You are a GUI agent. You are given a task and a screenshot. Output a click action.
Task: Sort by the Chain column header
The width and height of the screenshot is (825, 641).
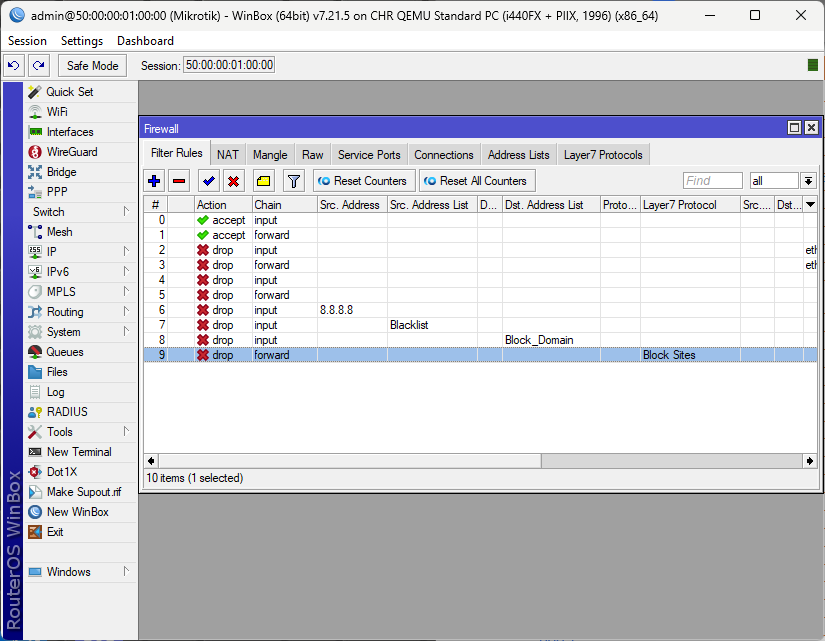pos(284,205)
